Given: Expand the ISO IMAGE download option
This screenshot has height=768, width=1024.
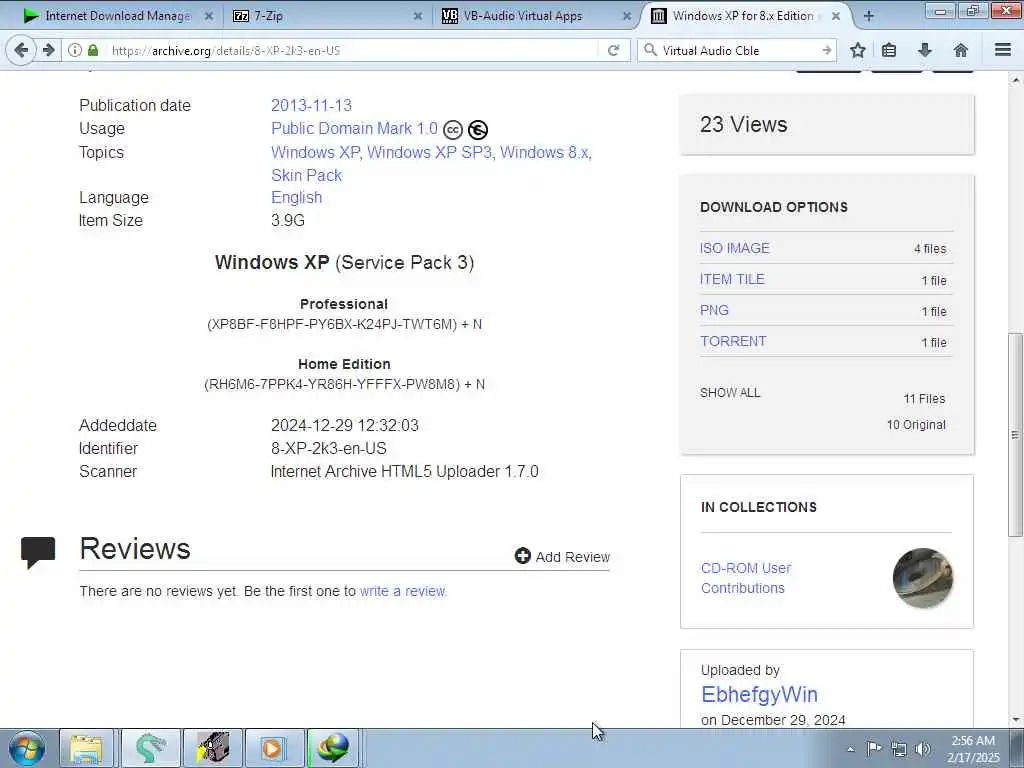Looking at the screenshot, I should (735, 248).
